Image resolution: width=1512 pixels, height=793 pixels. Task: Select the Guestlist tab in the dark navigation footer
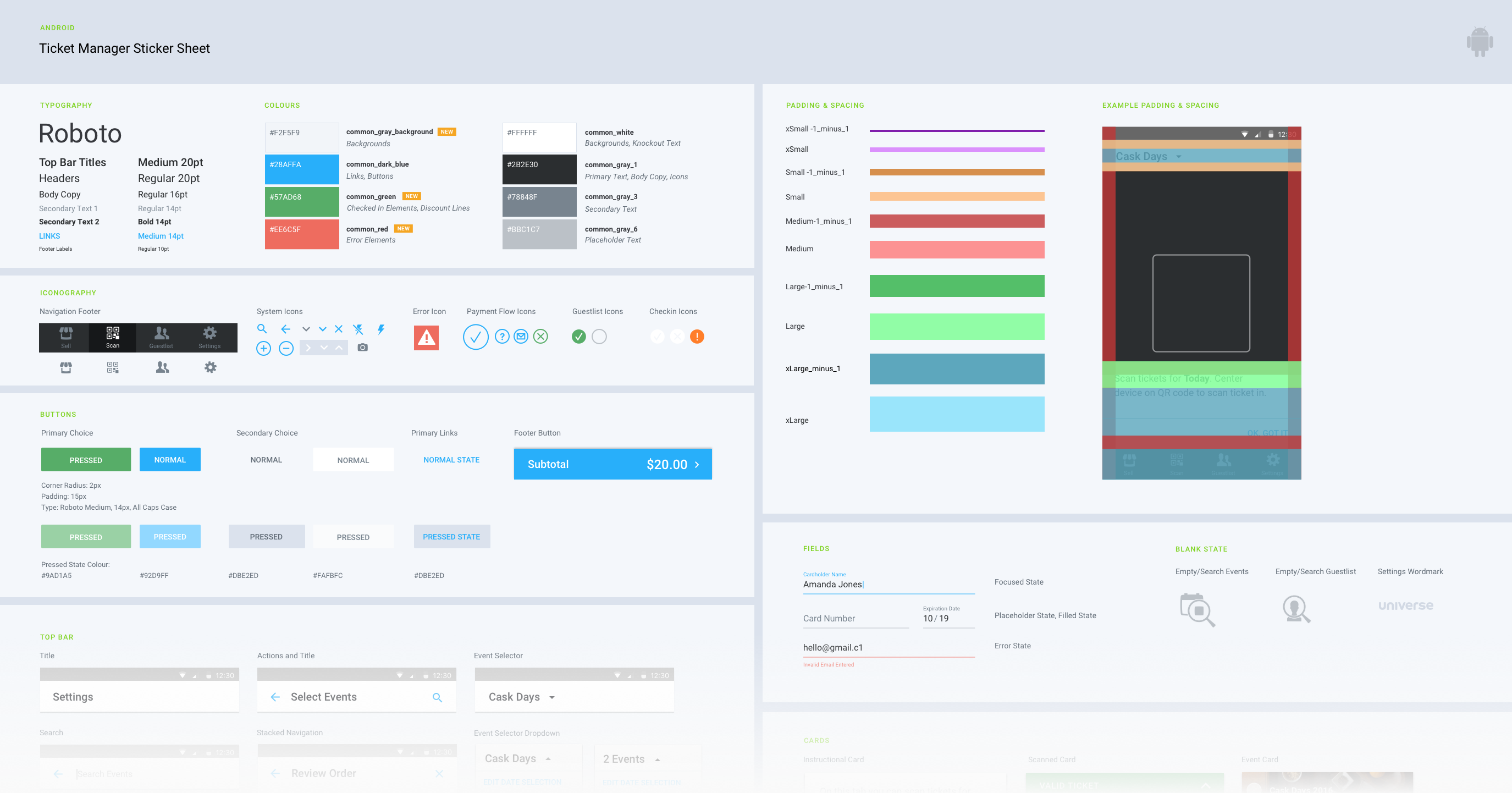[161, 337]
